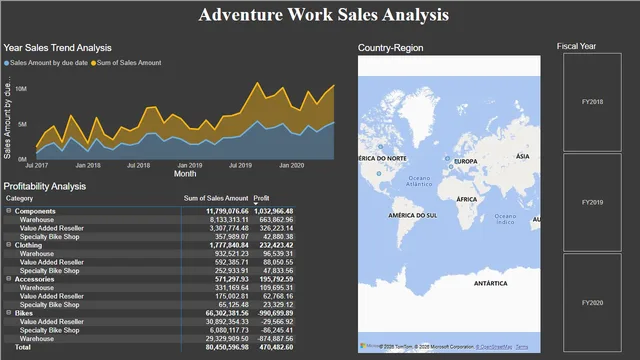Select the FY2020 fiscal year slicer
The height and width of the screenshot is (360, 640).
click(592, 303)
